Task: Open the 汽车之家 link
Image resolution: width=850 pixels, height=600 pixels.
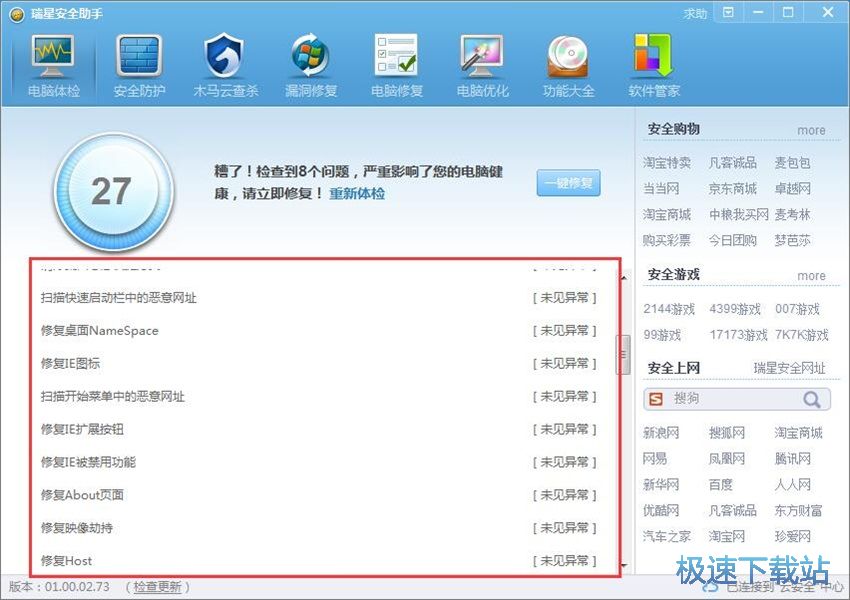Action: [667, 536]
